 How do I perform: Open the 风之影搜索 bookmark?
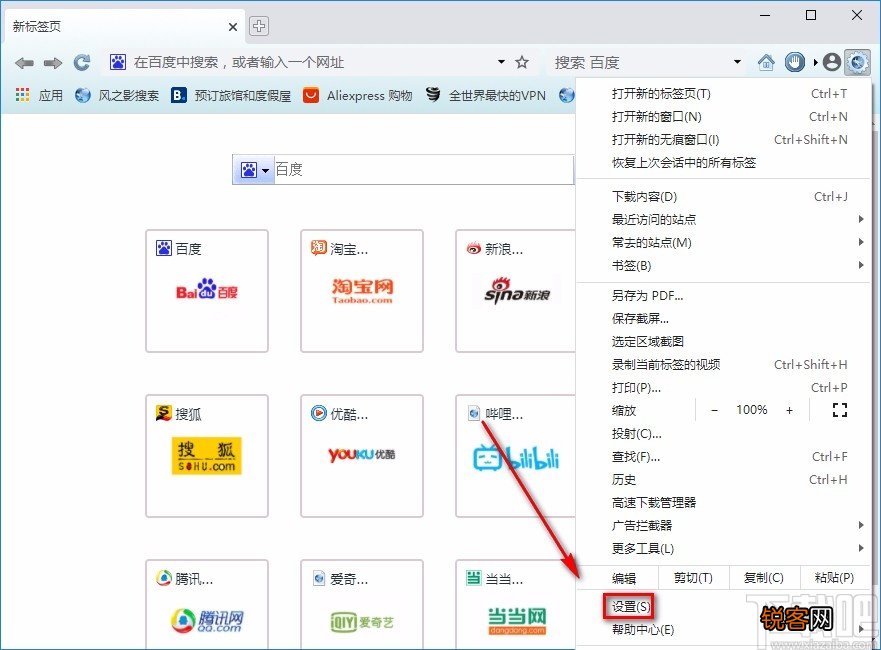(117, 96)
